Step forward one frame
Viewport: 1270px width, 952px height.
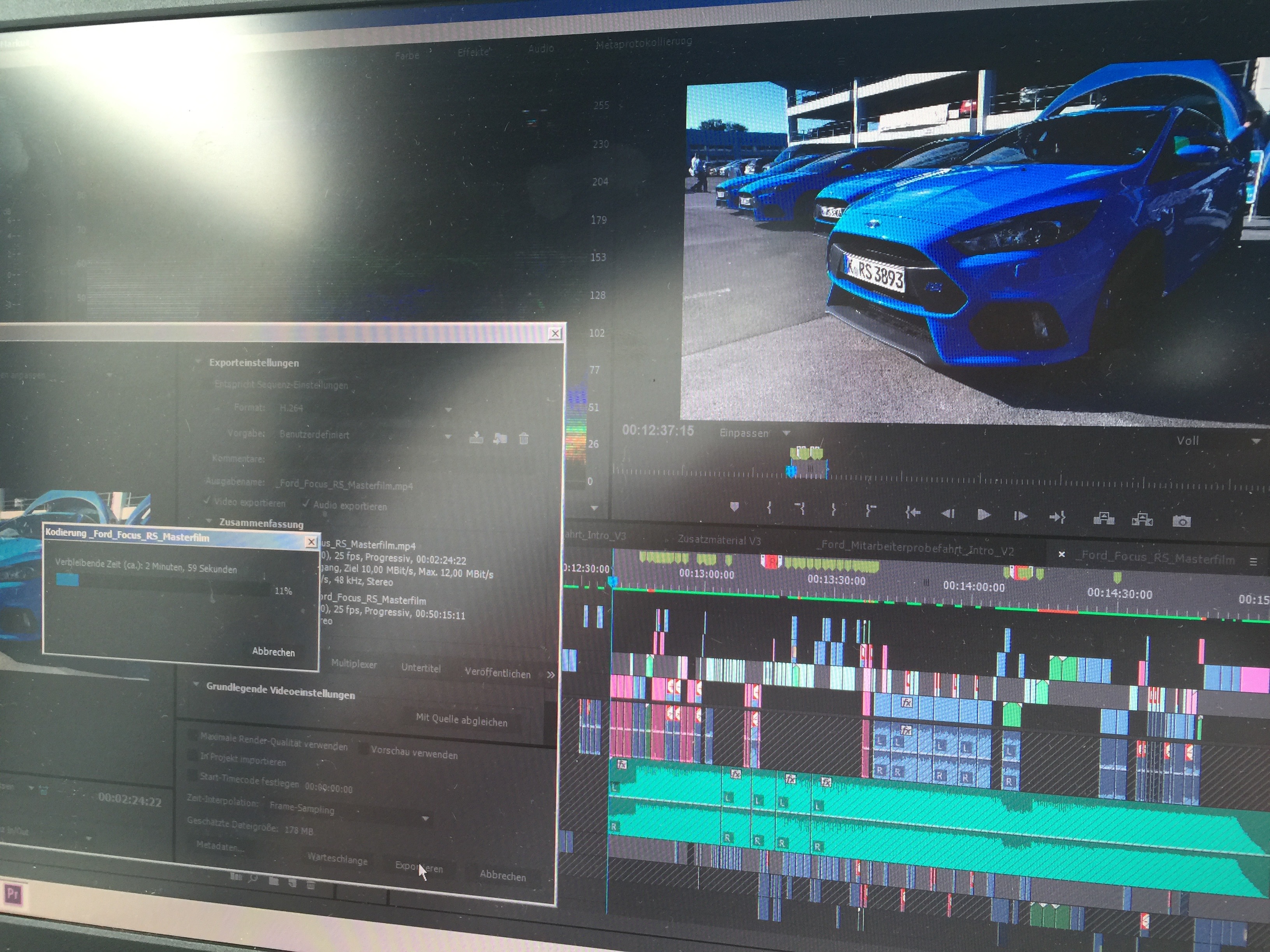tap(1020, 515)
